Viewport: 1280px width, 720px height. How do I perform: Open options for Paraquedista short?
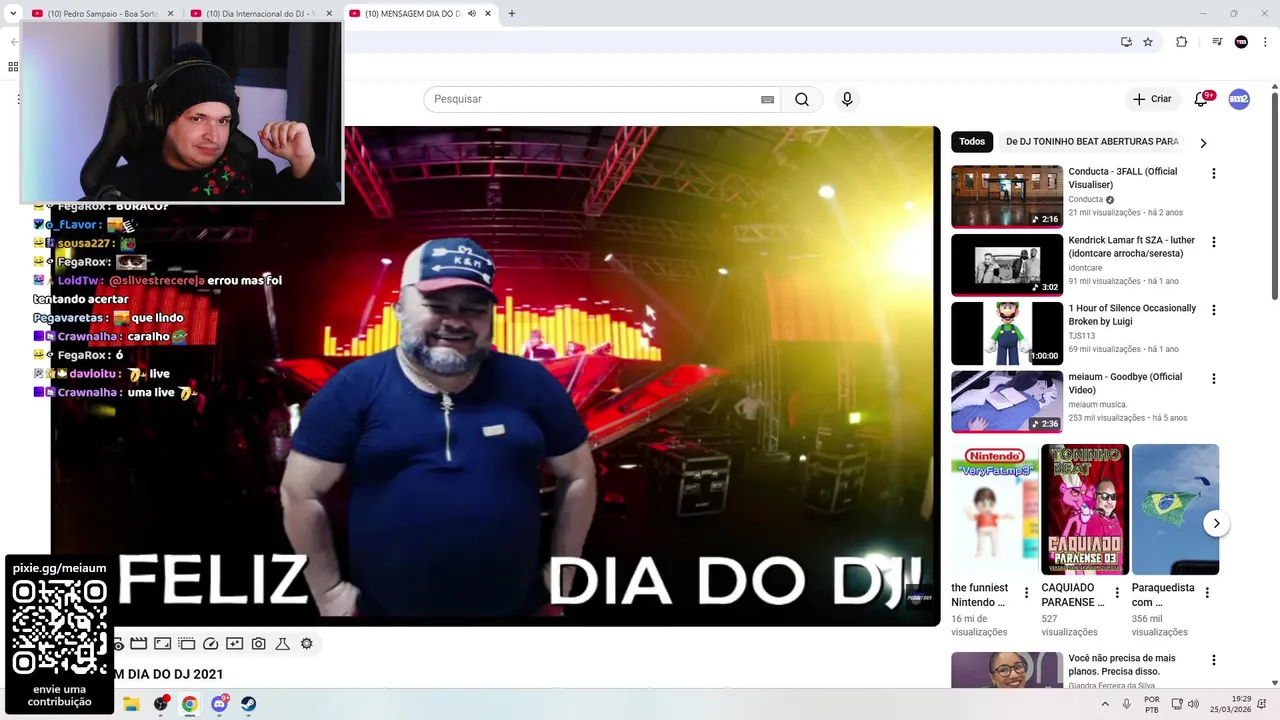[1207, 593]
